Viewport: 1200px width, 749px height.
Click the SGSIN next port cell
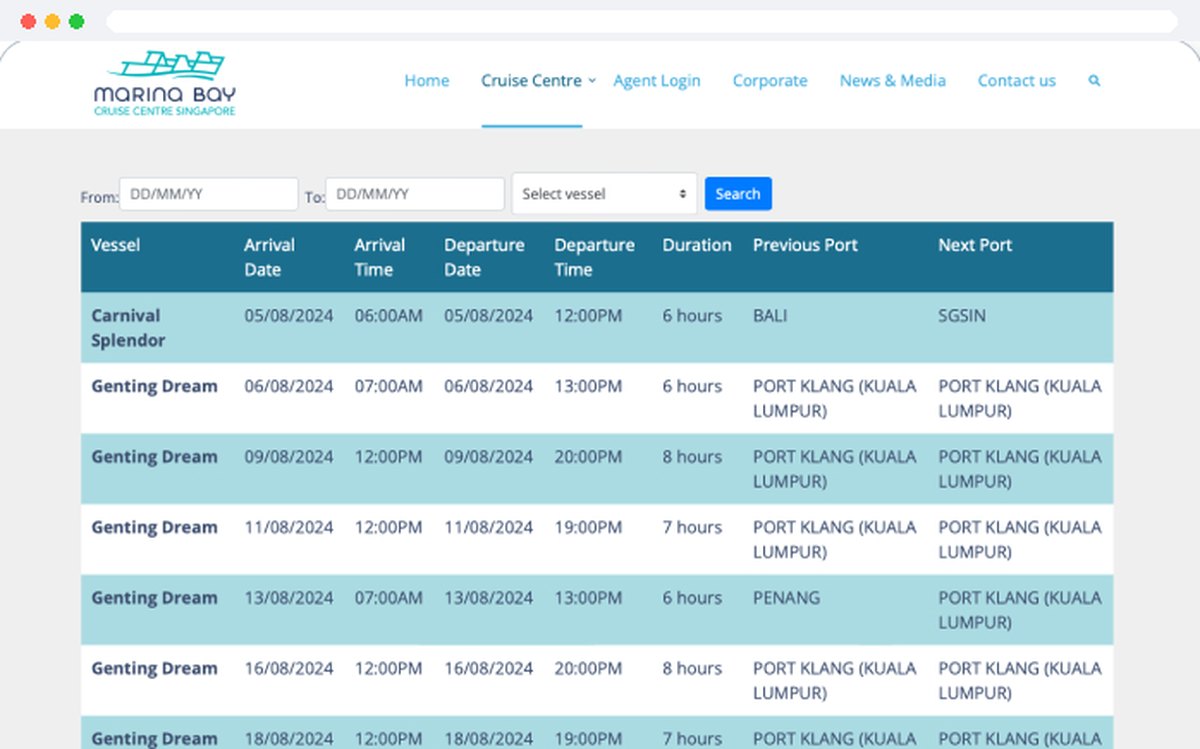[x=962, y=316]
